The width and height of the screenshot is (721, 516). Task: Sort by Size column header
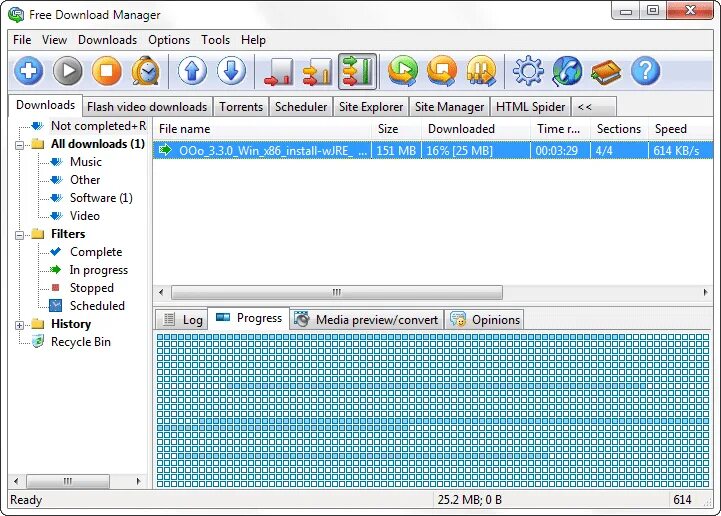pos(396,129)
